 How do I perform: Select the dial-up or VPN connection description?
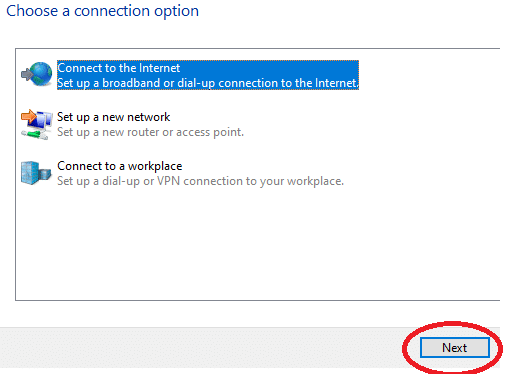point(200,181)
